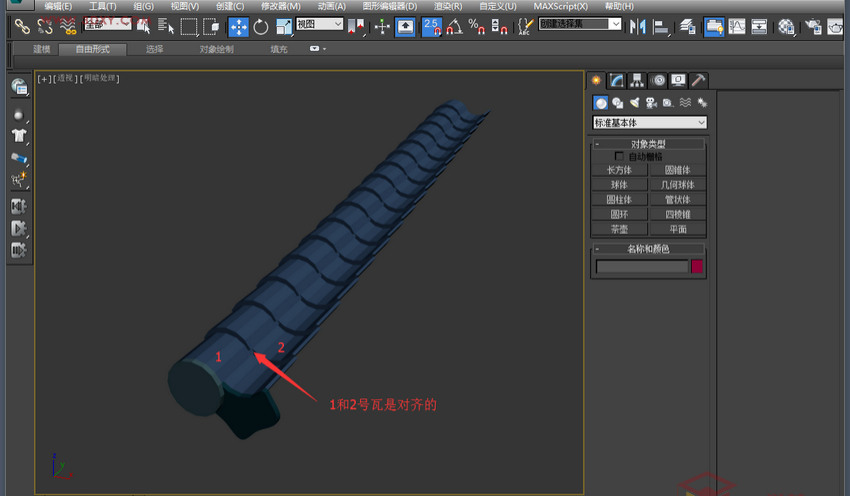Image resolution: width=850 pixels, height=496 pixels.
Task: Select the Lights creation category icon
Action: point(635,102)
